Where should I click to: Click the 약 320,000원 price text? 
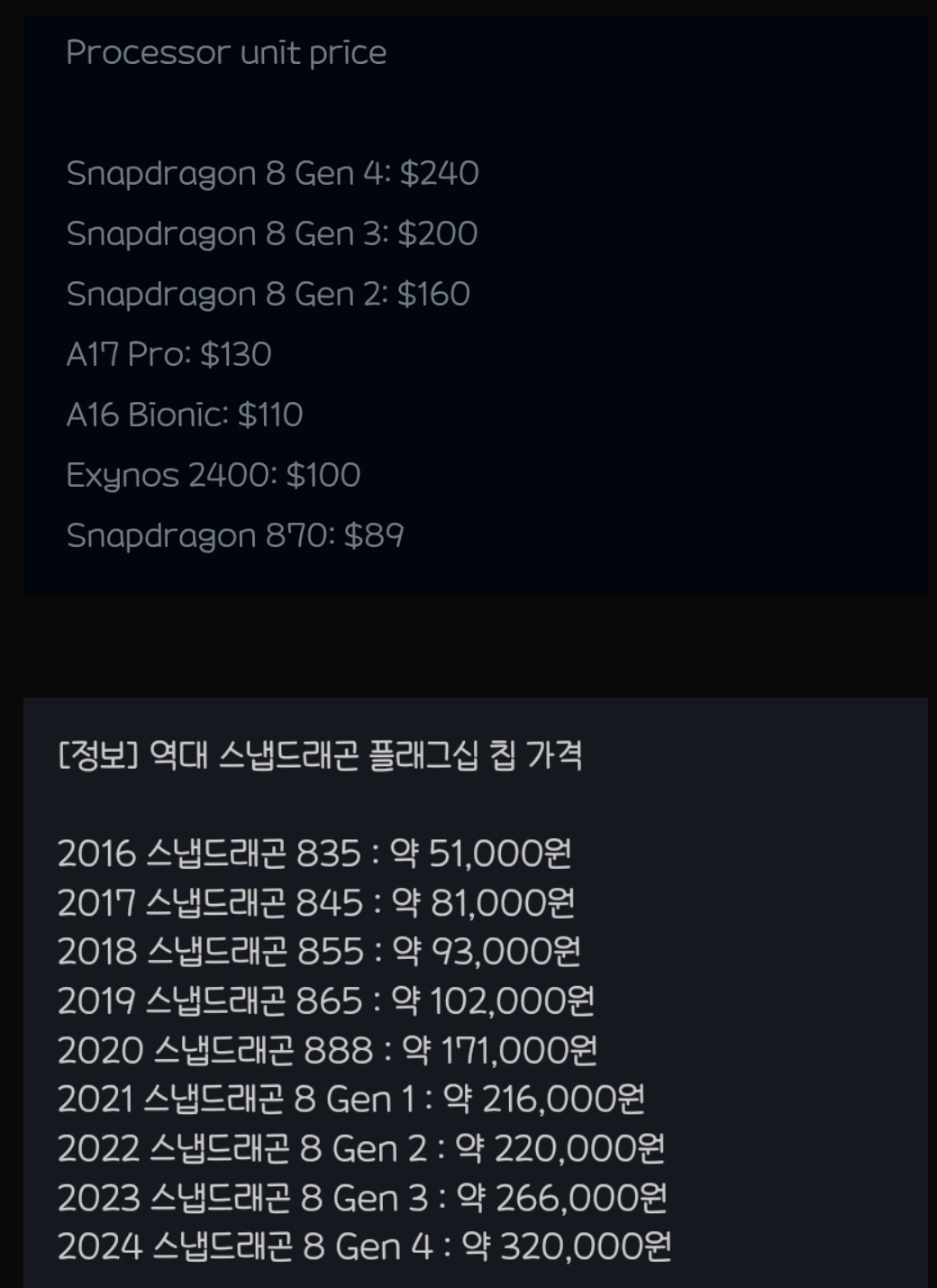[567, 1247]
